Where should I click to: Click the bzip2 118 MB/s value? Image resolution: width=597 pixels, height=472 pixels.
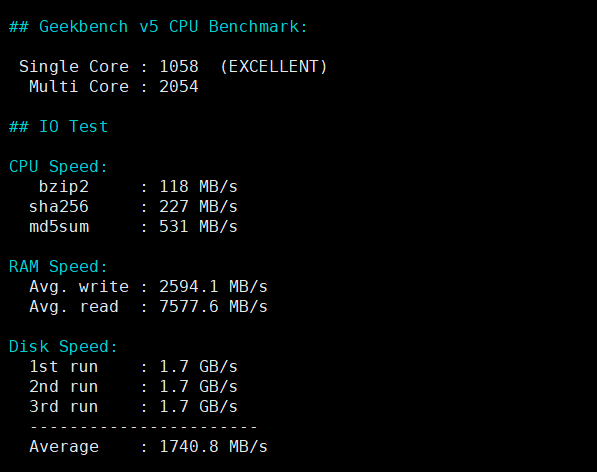coord(198,187)
